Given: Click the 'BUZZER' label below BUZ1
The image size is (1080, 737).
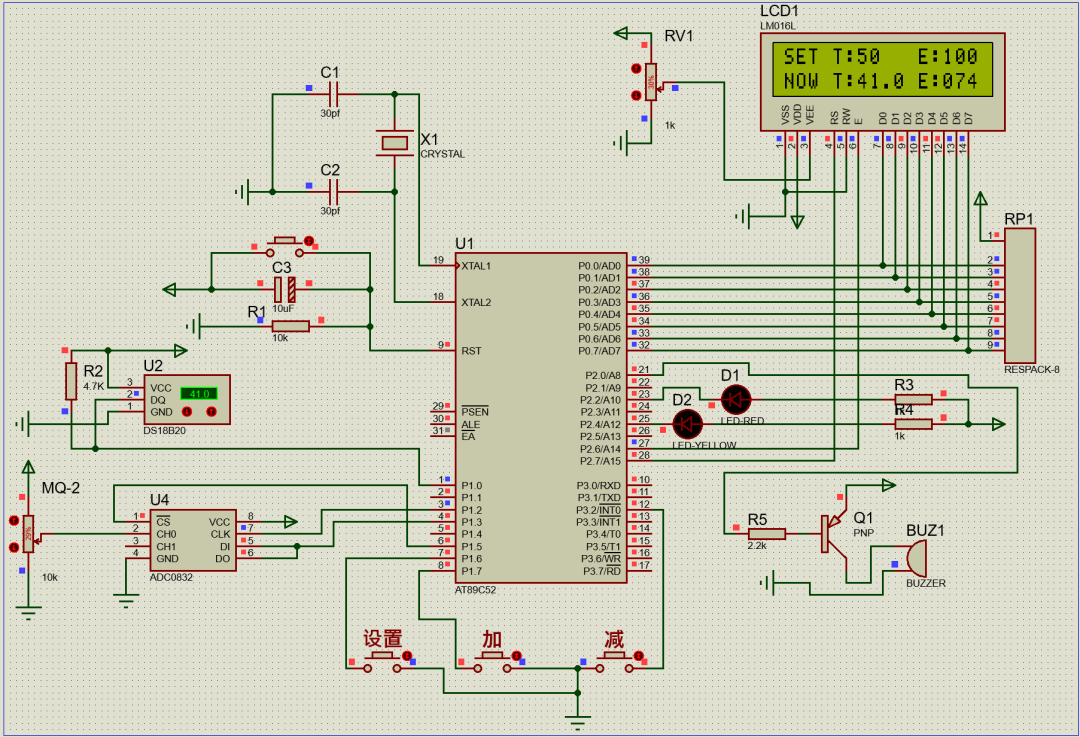Looking at the screenshot, I should coord(926,583).
